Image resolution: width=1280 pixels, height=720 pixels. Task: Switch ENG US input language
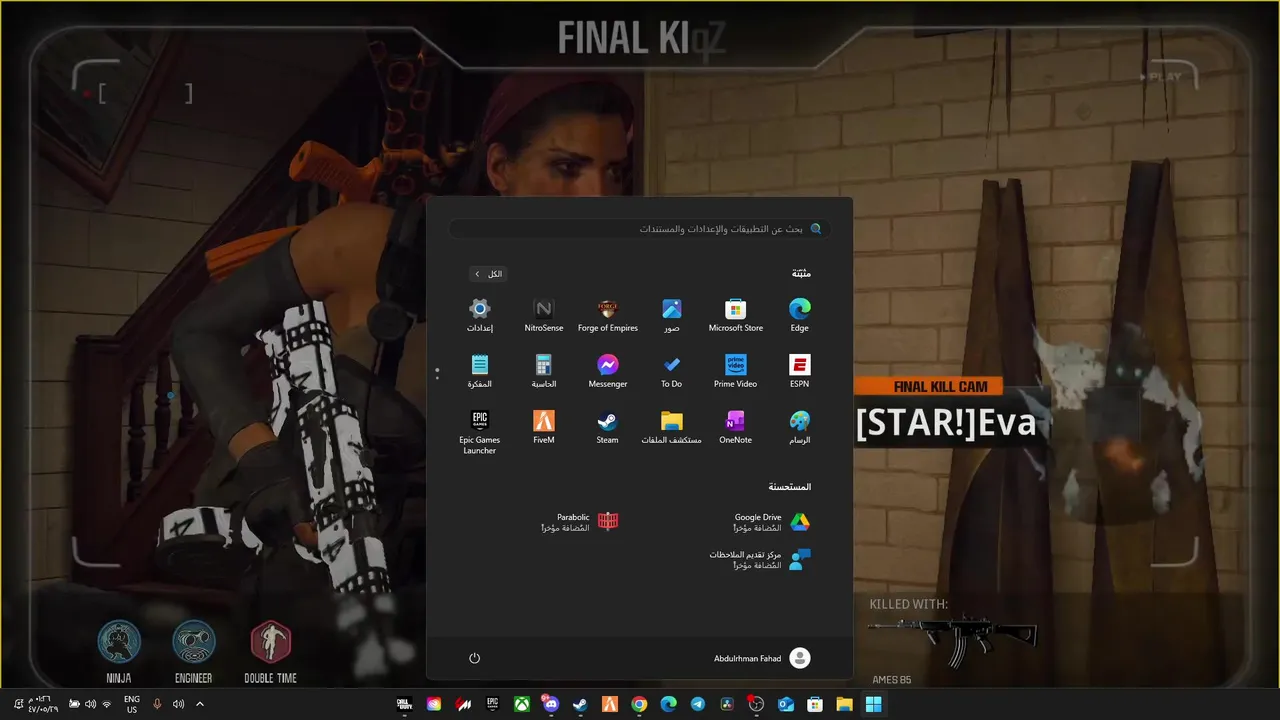pos(132,704)
